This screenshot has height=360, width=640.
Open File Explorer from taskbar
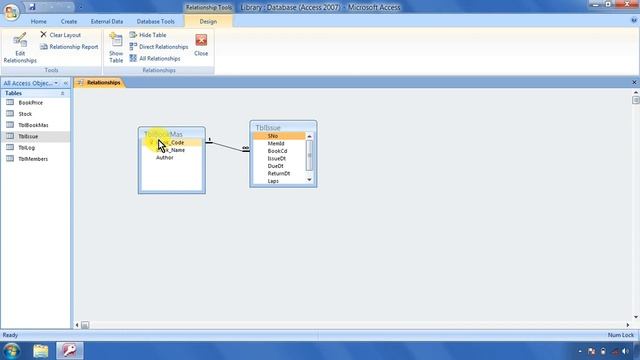[x=40, y=351]
